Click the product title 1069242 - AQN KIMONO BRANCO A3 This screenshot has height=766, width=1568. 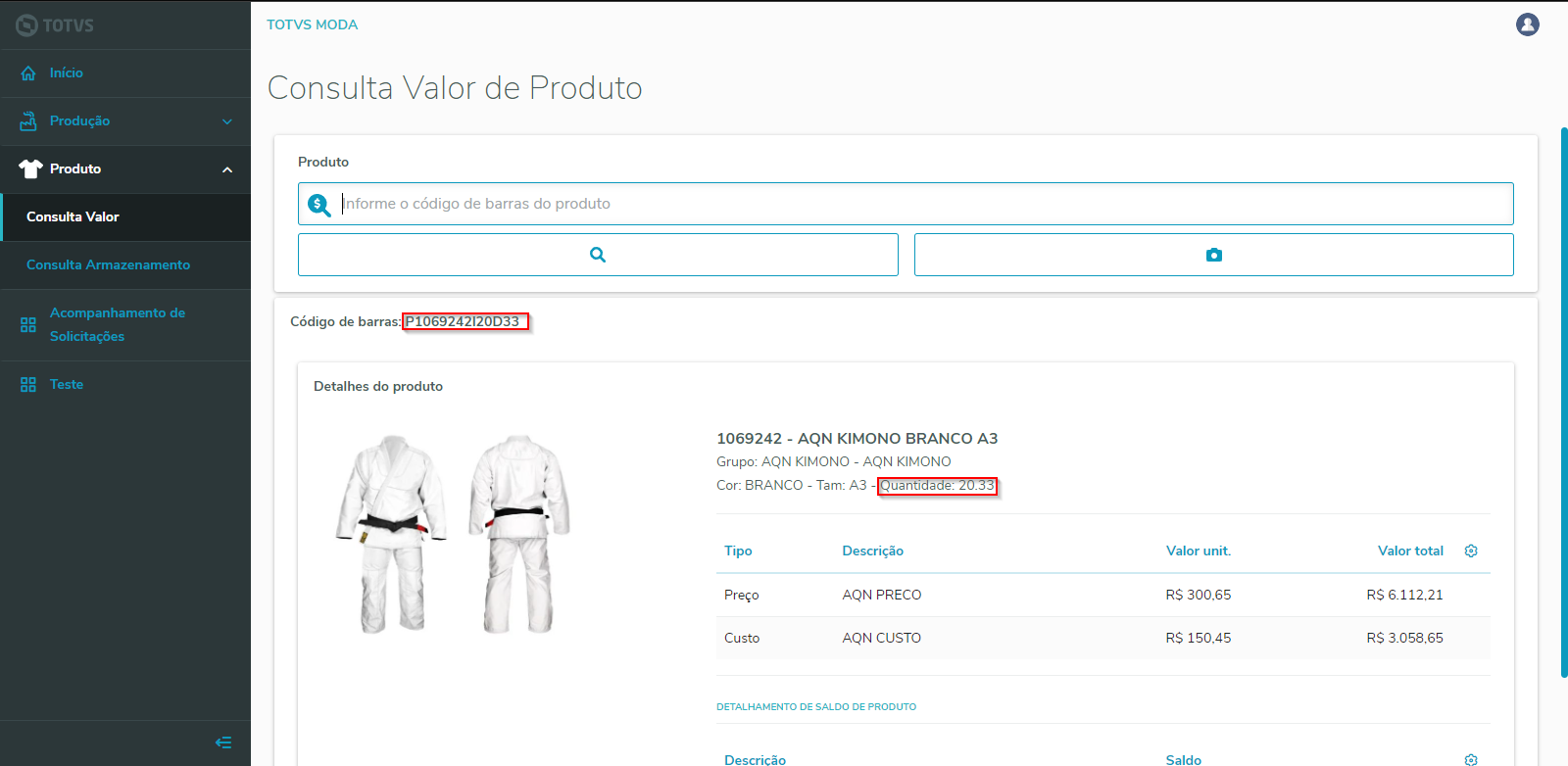pos(857,439)
